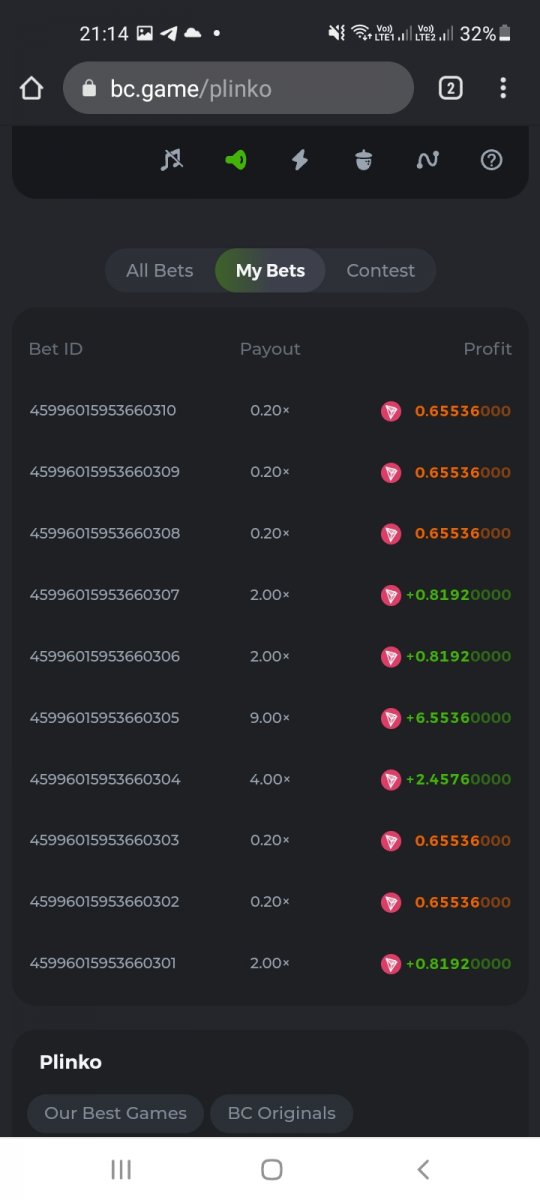
Task: Switch to the Contest tab
Action: click(x=380, y=270)
